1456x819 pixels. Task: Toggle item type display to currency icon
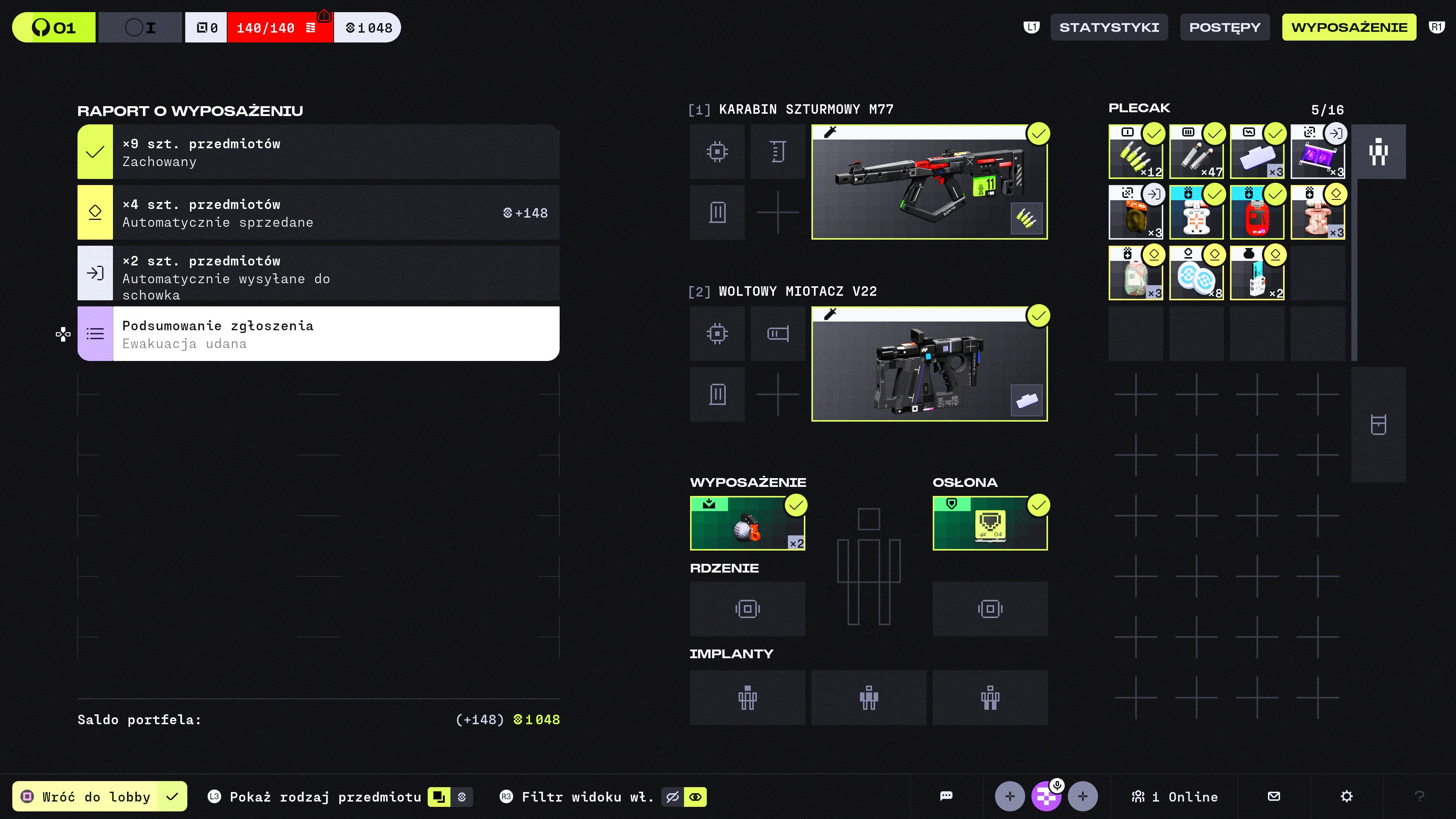coord(462,797)
